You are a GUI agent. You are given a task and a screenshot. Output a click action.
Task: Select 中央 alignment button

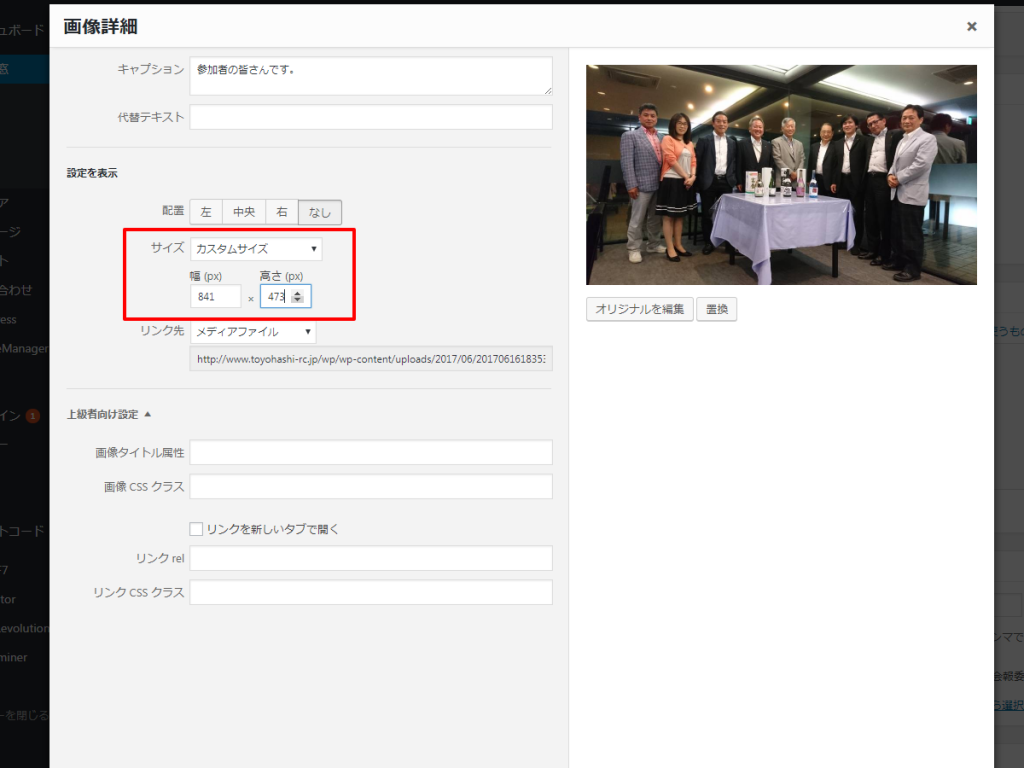[244, 212]
